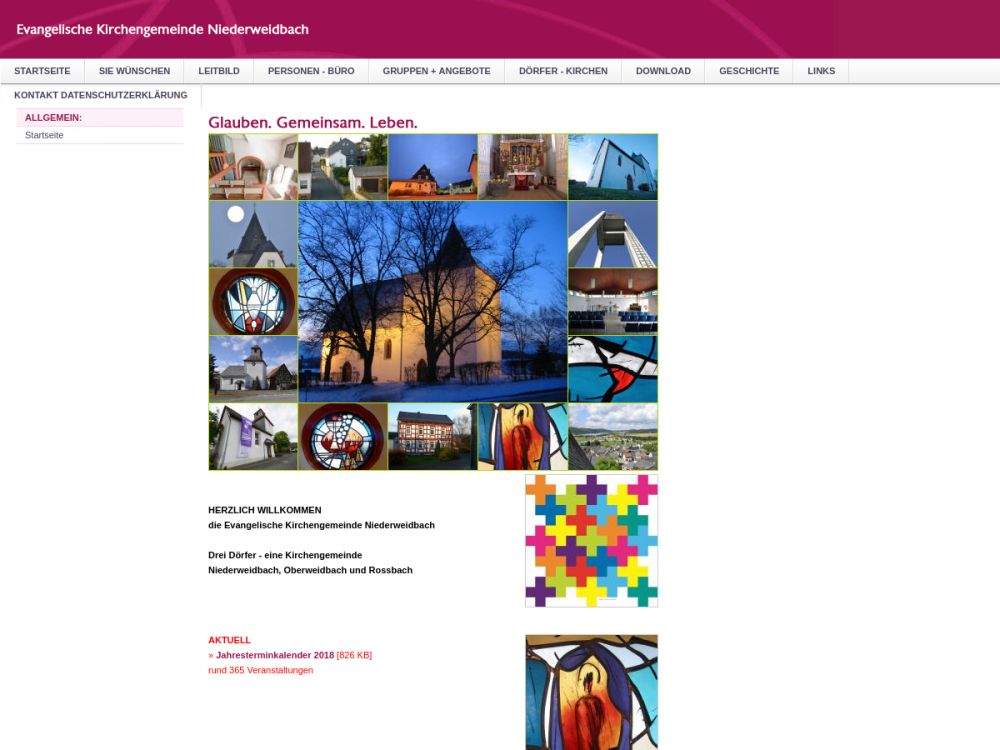Open the Jahresterminkalender 2018 download link
This screenshot has height=750, width=1000.
coord(275,655)
